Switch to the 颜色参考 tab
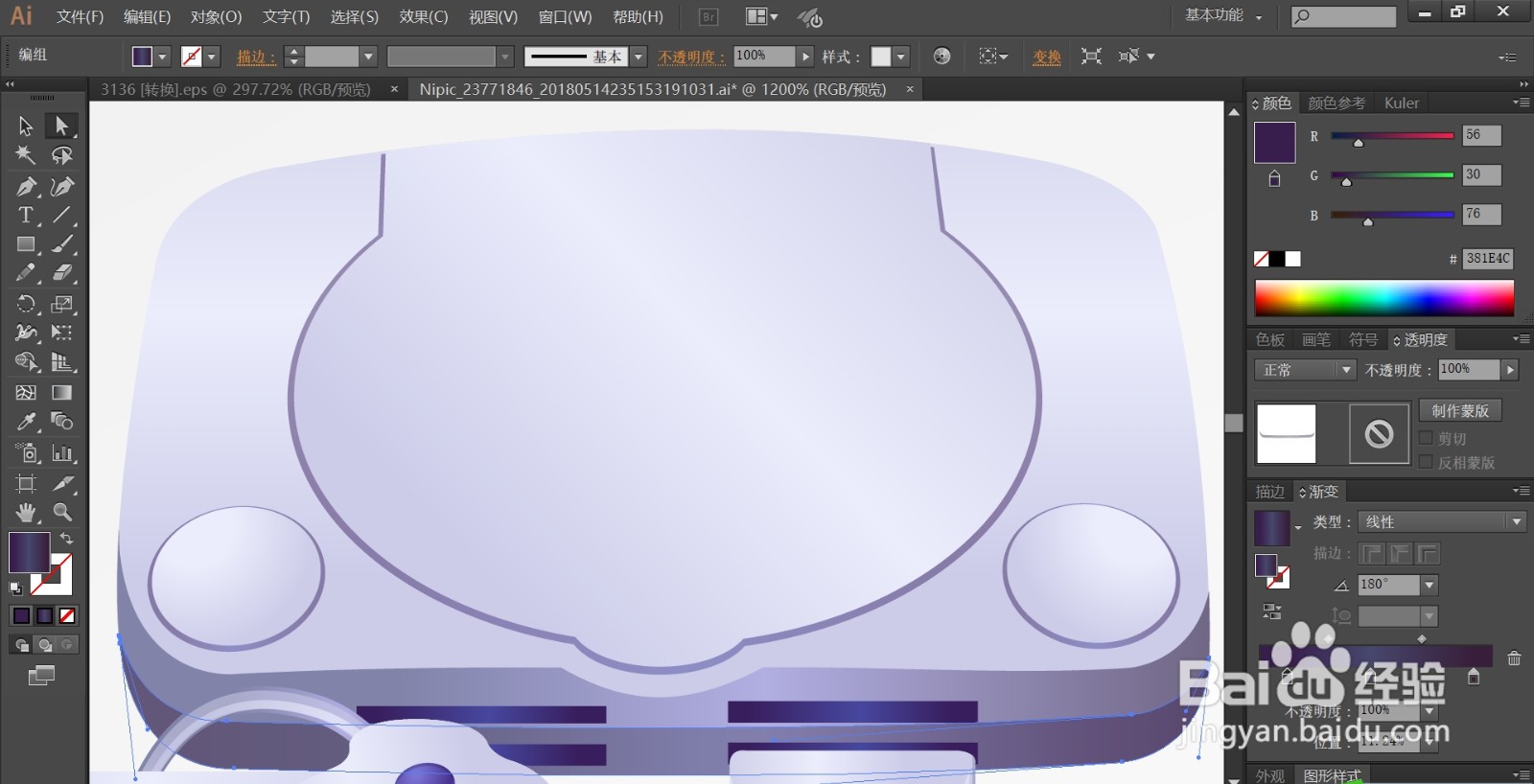Viewport: 1534px width, 784px height. [1336, 103]
